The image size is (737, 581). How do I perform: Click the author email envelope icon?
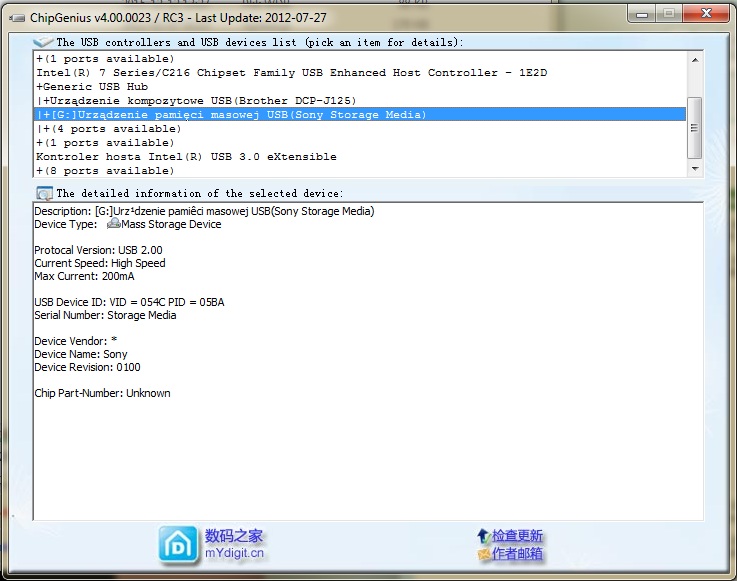point(484,554)
